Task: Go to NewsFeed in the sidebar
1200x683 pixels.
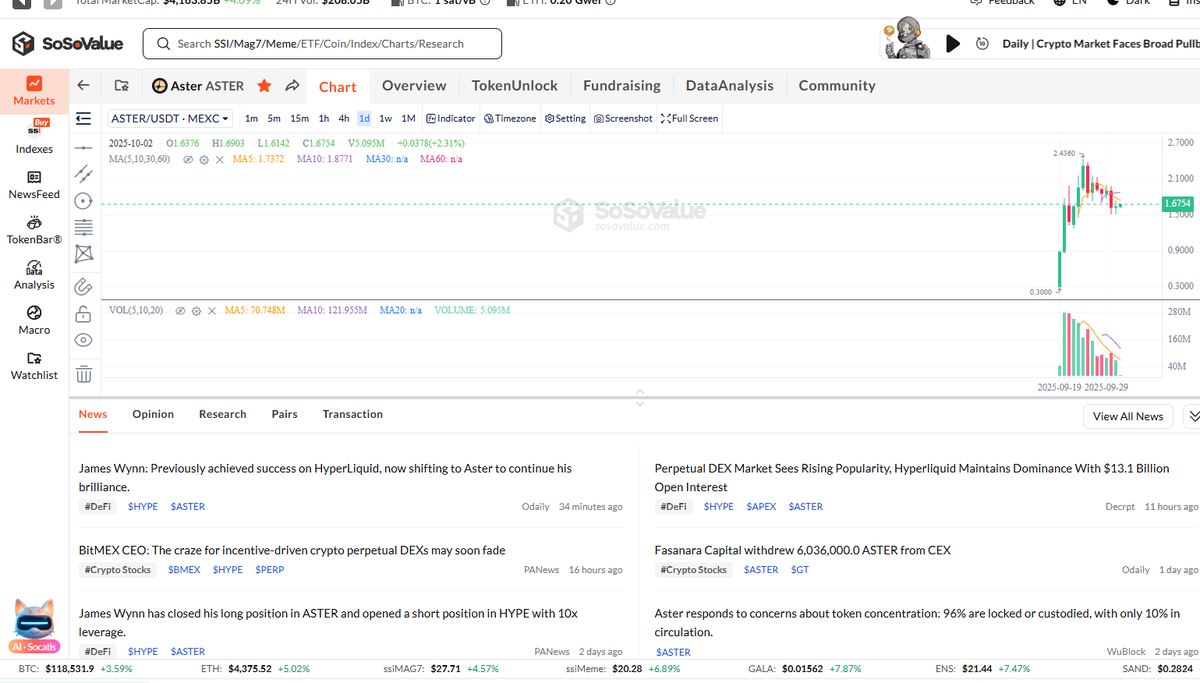Action: [34, 184]
